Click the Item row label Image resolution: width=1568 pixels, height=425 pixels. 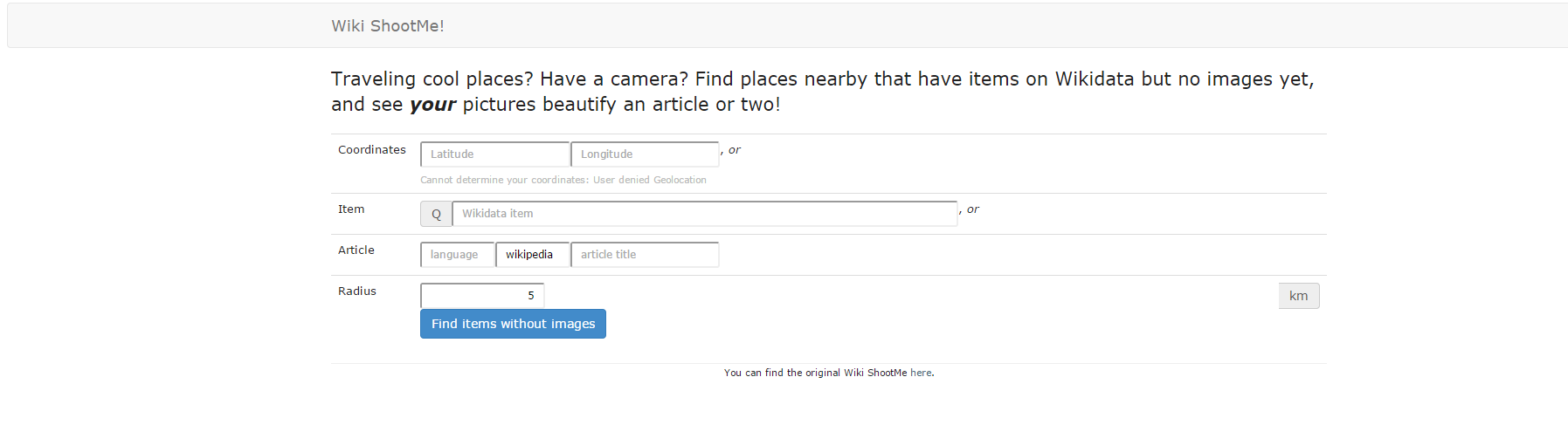351,209
